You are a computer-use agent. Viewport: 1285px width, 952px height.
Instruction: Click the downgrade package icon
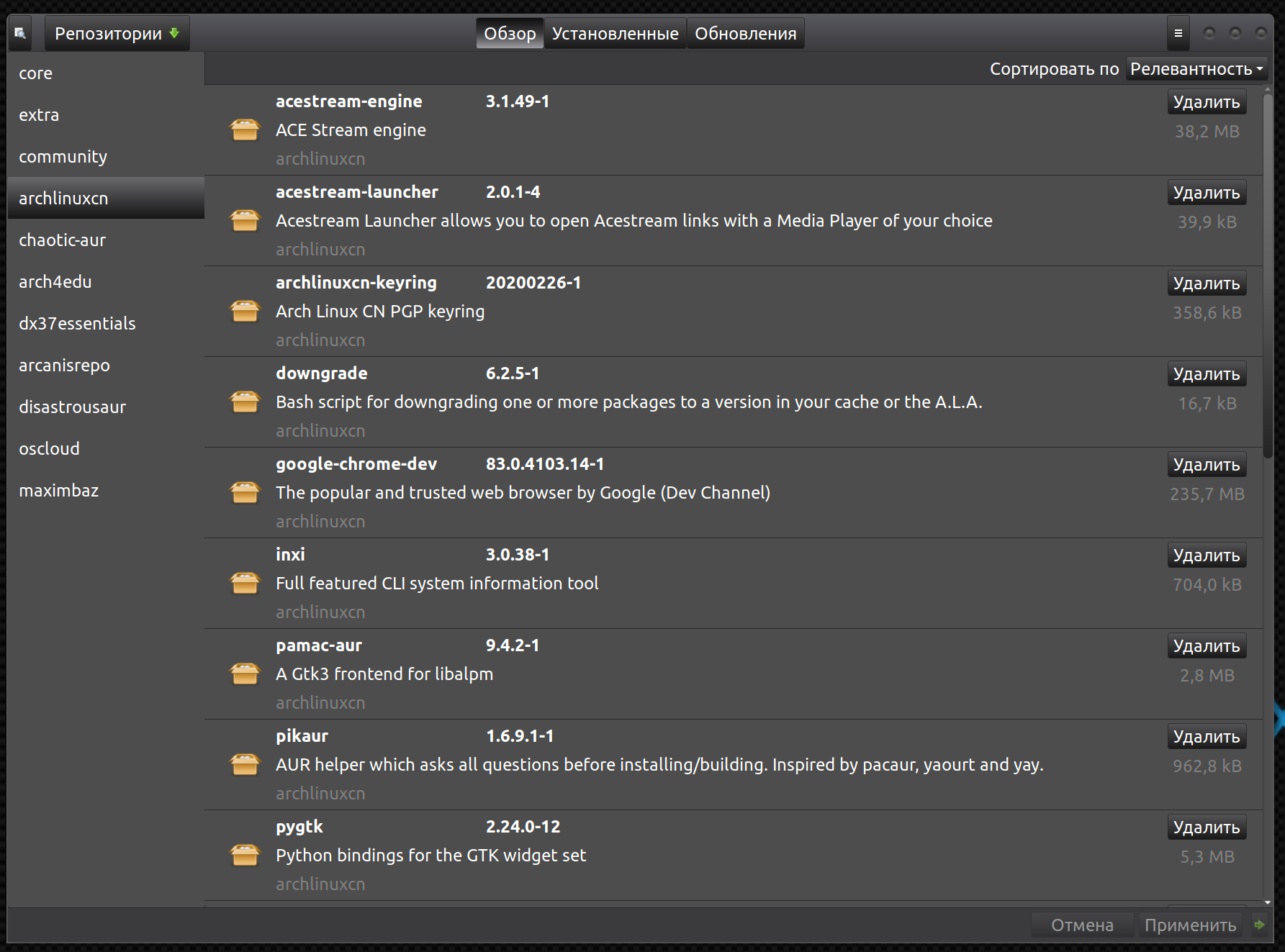coord(245,402)
